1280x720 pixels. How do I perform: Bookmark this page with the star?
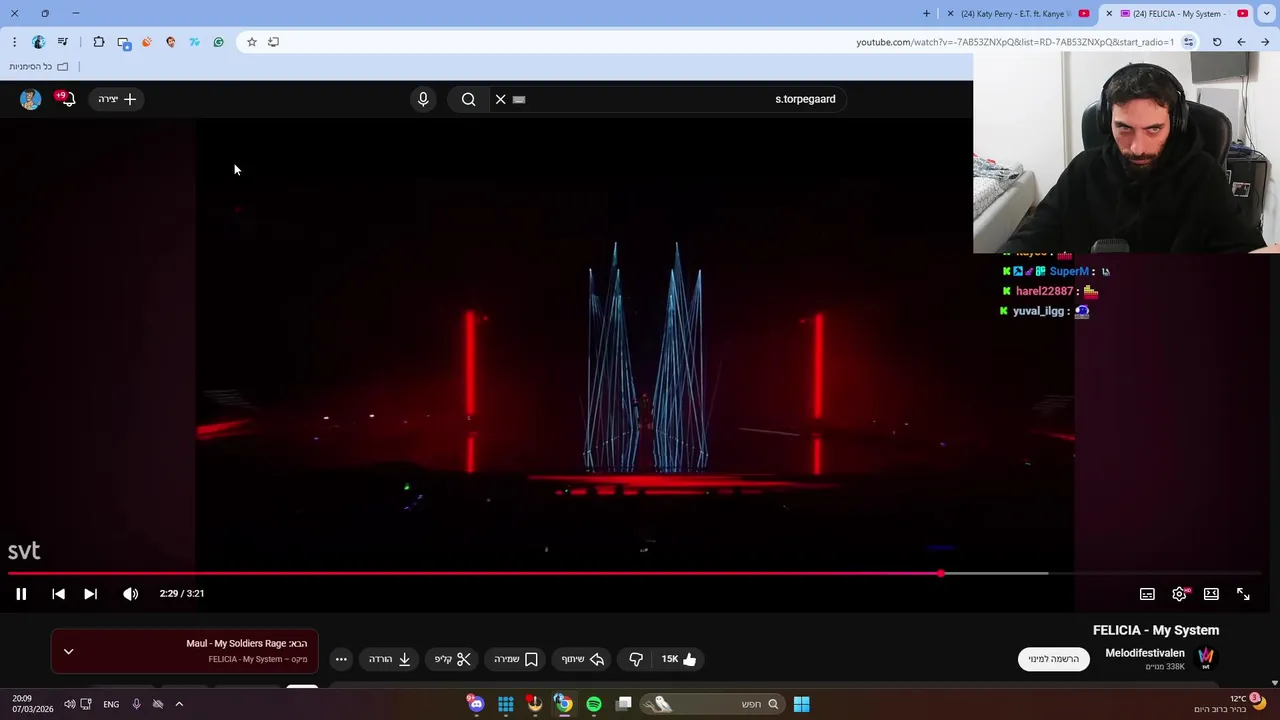tap(252, 42)
